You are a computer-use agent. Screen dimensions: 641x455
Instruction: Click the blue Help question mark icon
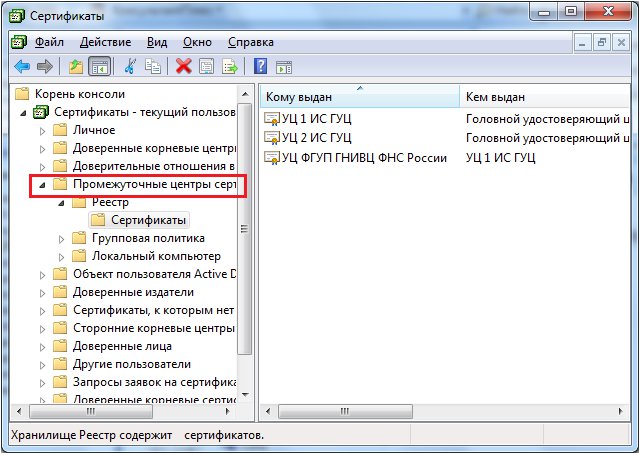coord(260,67)
